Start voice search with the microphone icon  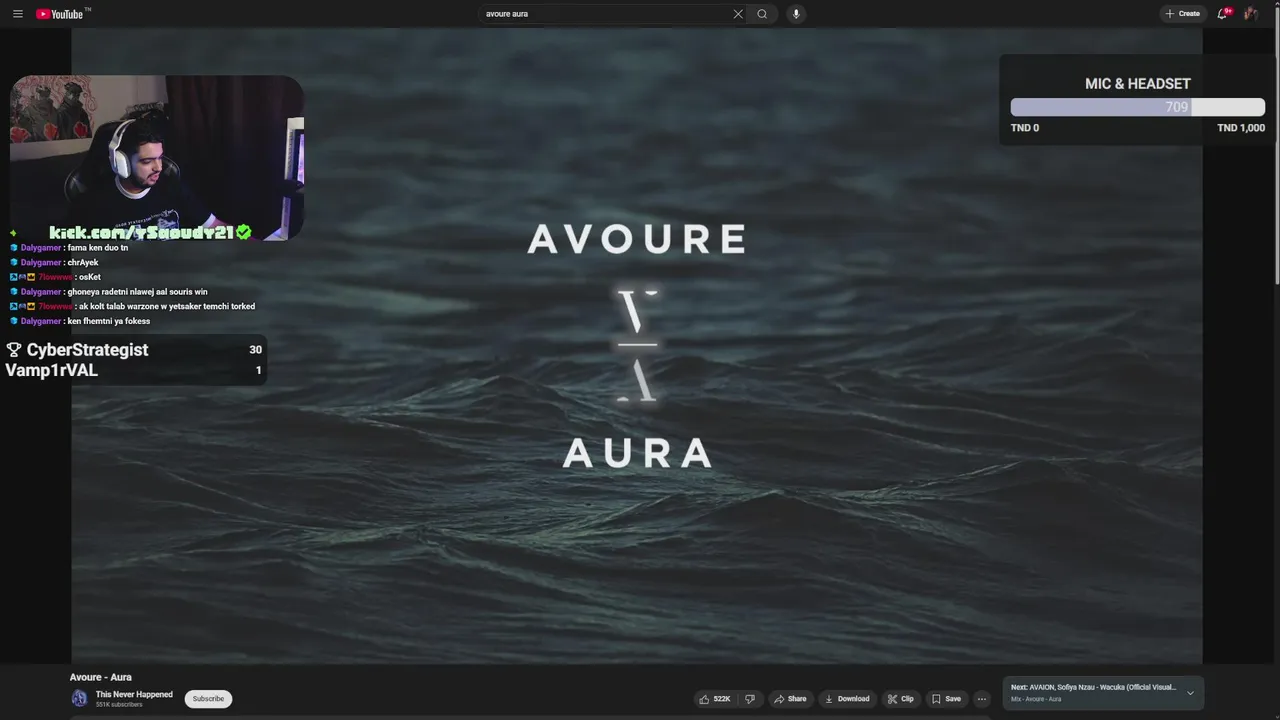coord(796,14)
